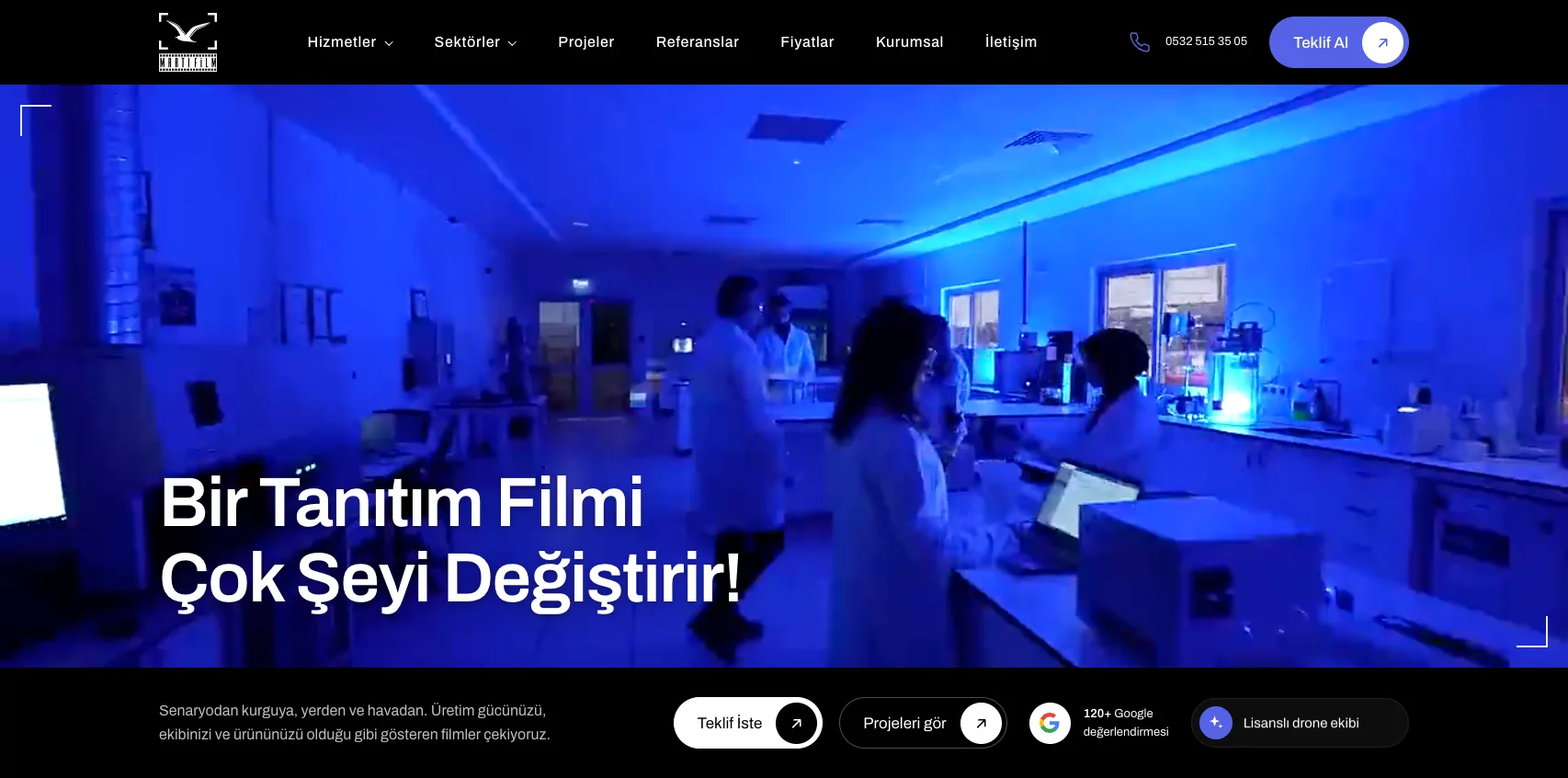Call the number 0532 515 35 05
Image resolution: width=1568 pixels, height=778 pixels.
[1206, 41]
